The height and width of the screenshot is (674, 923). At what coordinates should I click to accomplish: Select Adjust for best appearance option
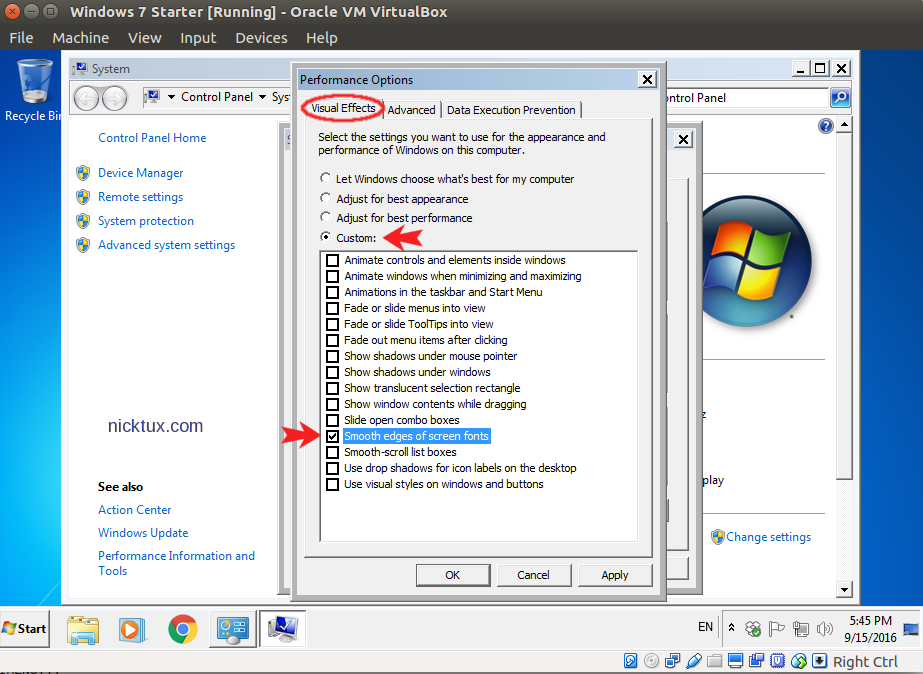tap(326, 199)
